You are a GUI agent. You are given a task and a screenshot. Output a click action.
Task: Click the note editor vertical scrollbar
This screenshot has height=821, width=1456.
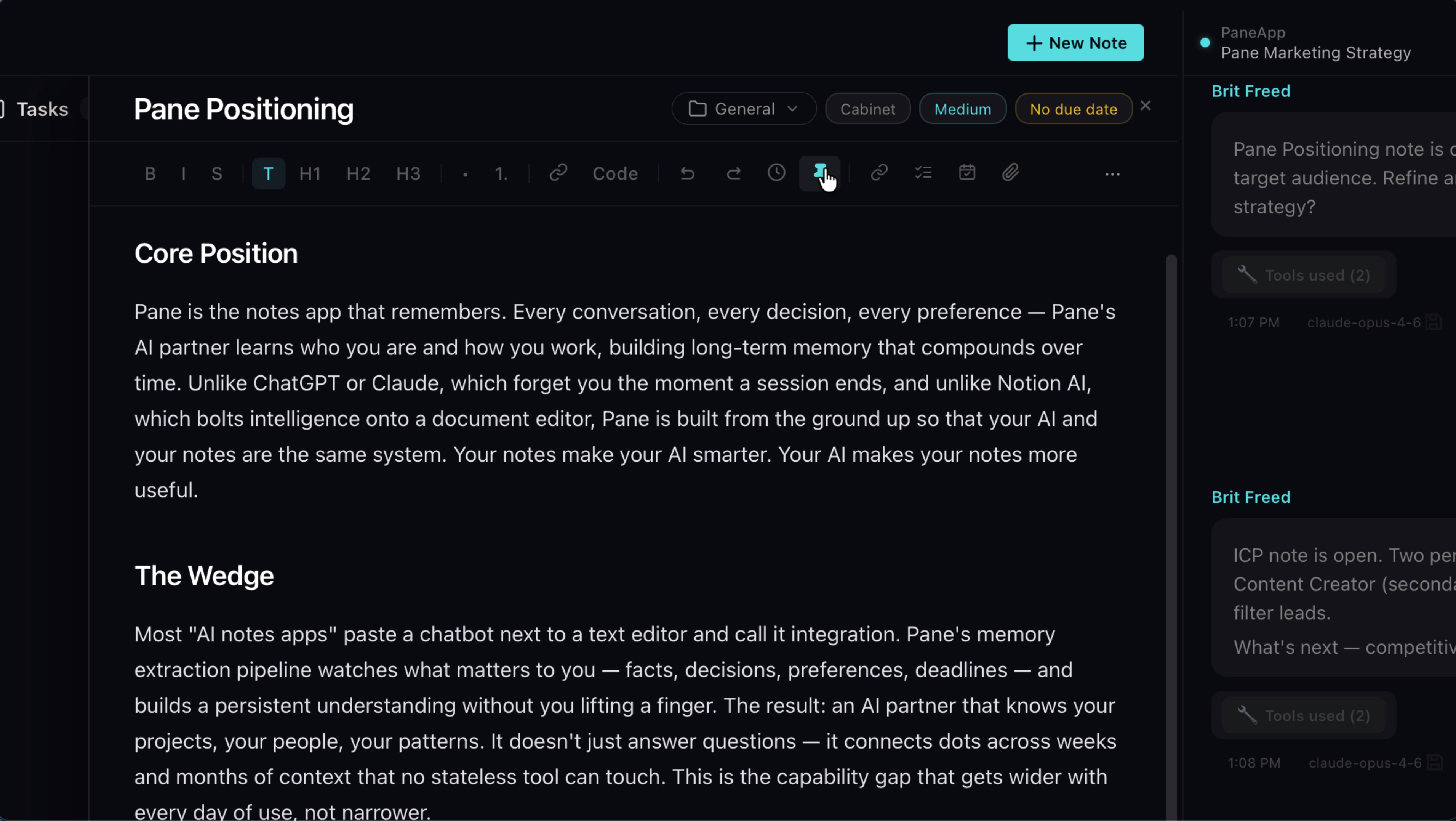tap(1171, 537)
